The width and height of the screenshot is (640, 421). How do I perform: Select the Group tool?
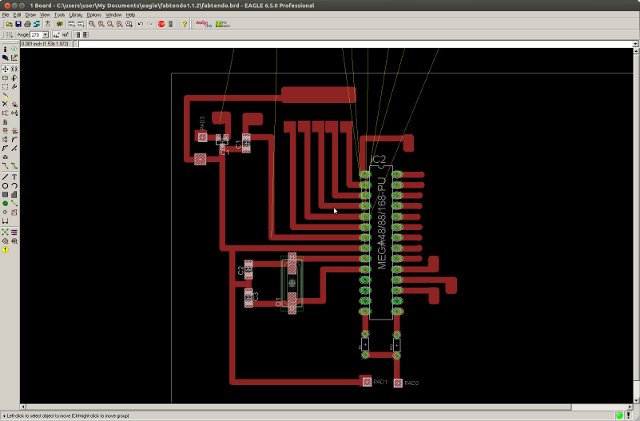pyautogui.click(x=5, y=87)
